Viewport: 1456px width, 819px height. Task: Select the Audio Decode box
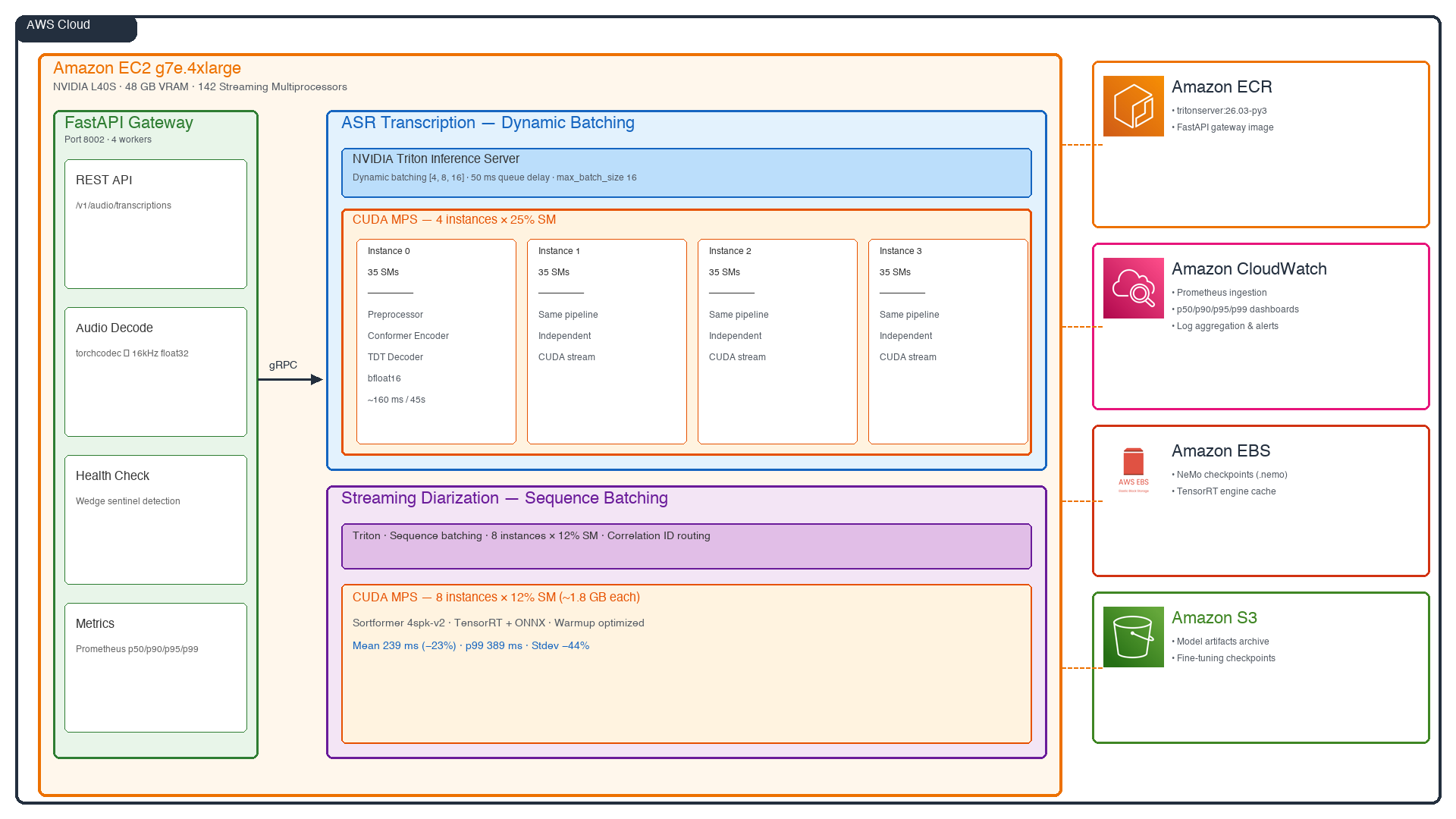click(155, 372)
